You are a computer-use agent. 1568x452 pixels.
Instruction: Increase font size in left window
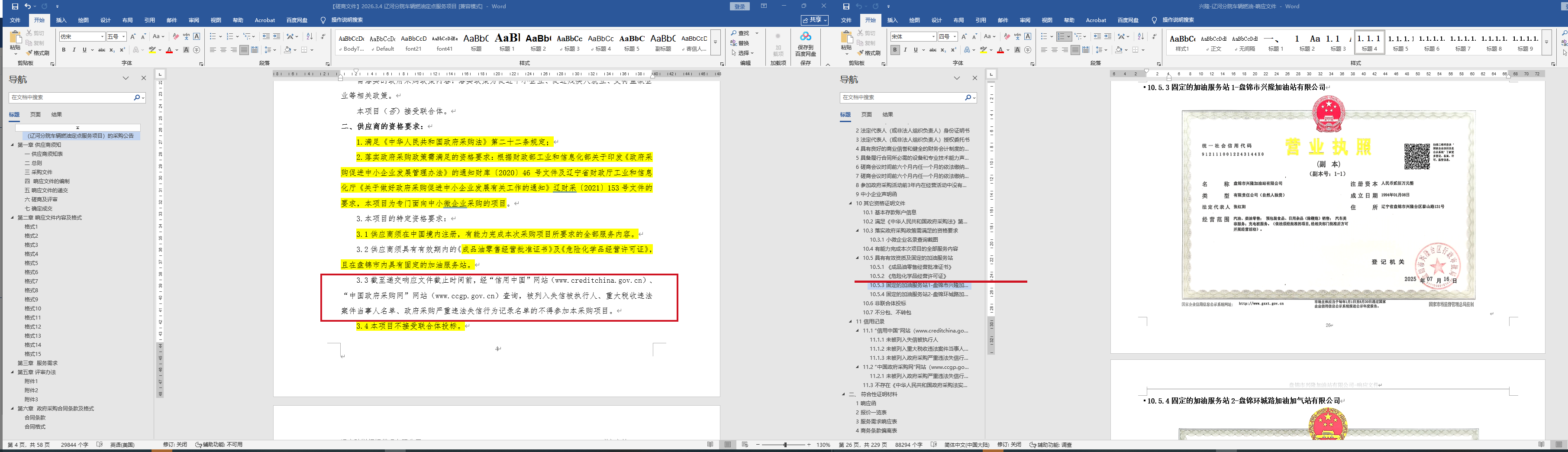(133, 36)
